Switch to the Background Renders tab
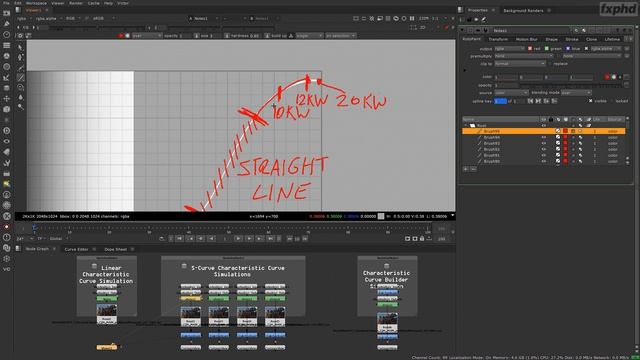The width and height of the screenshot is (640, 360). click(523, 10)
